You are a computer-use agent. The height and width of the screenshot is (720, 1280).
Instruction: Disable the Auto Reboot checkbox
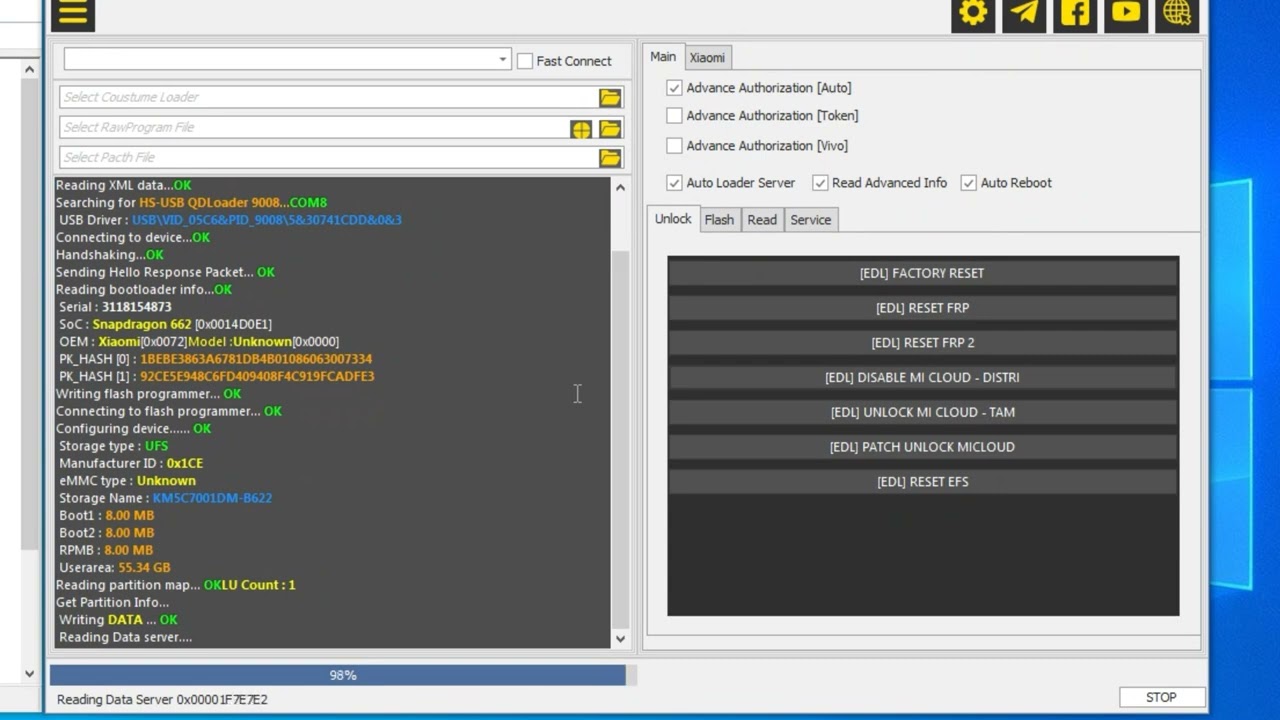click(969, 183)
